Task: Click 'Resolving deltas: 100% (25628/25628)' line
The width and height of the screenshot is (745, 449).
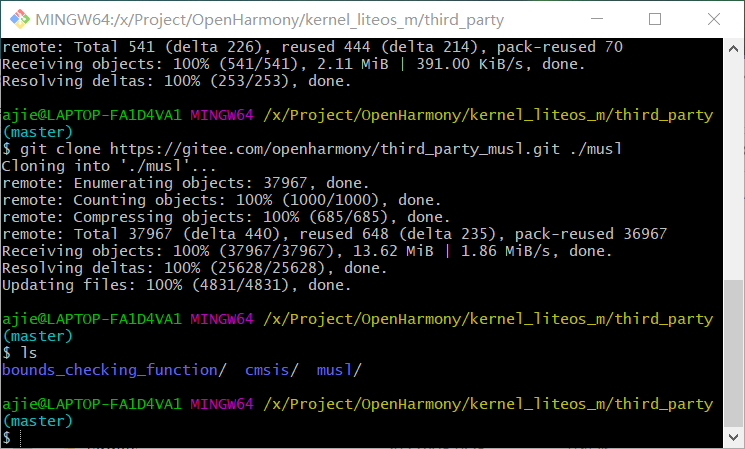Action: (194, 268)
